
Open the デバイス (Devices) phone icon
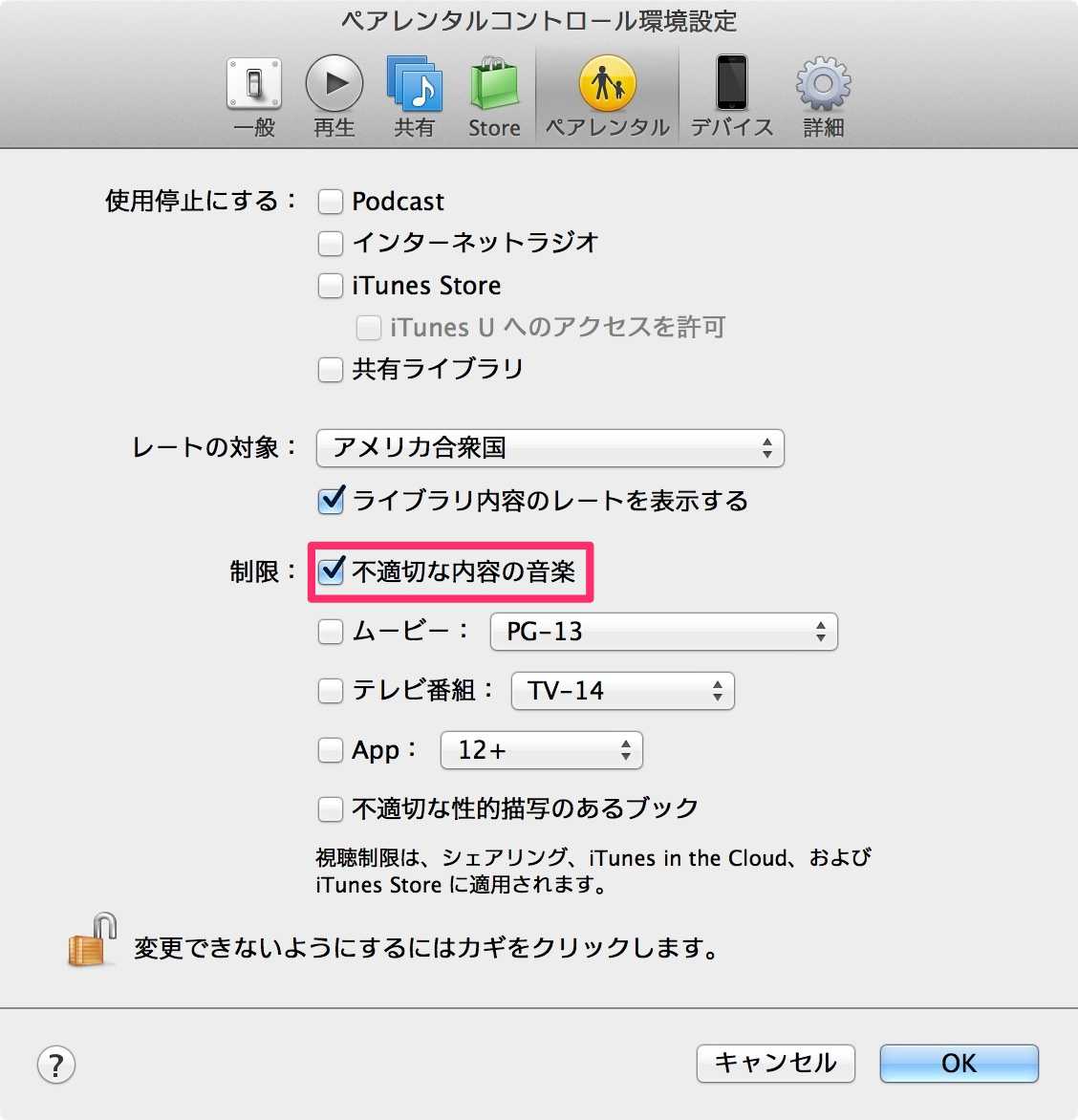pyautogui.click(x=731, y=83)
